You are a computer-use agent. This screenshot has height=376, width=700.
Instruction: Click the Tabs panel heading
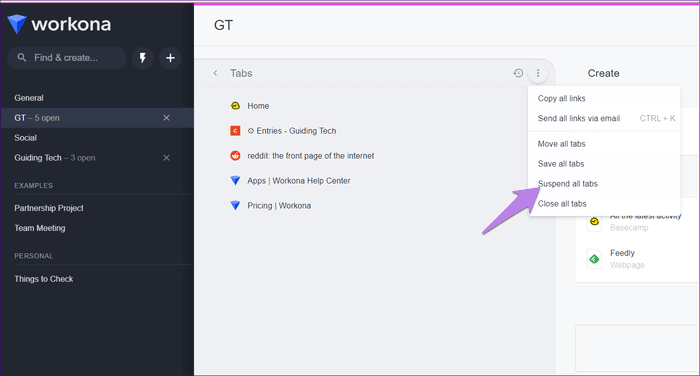click(241, 73)
